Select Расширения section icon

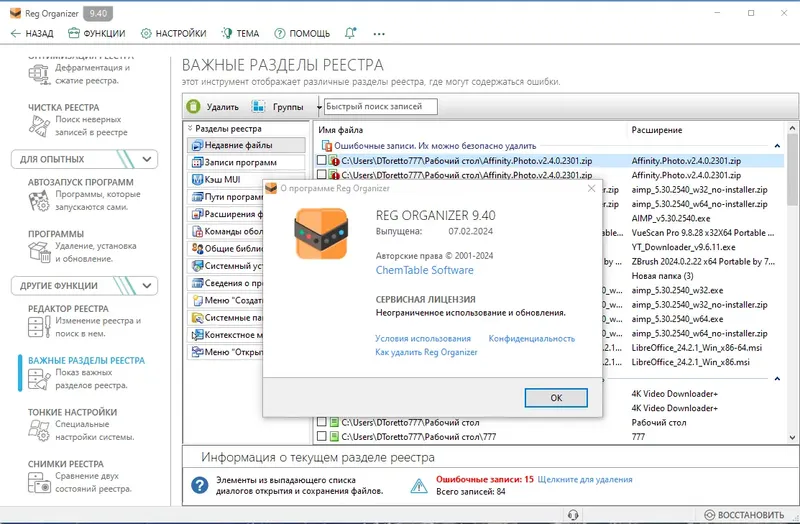197,214
